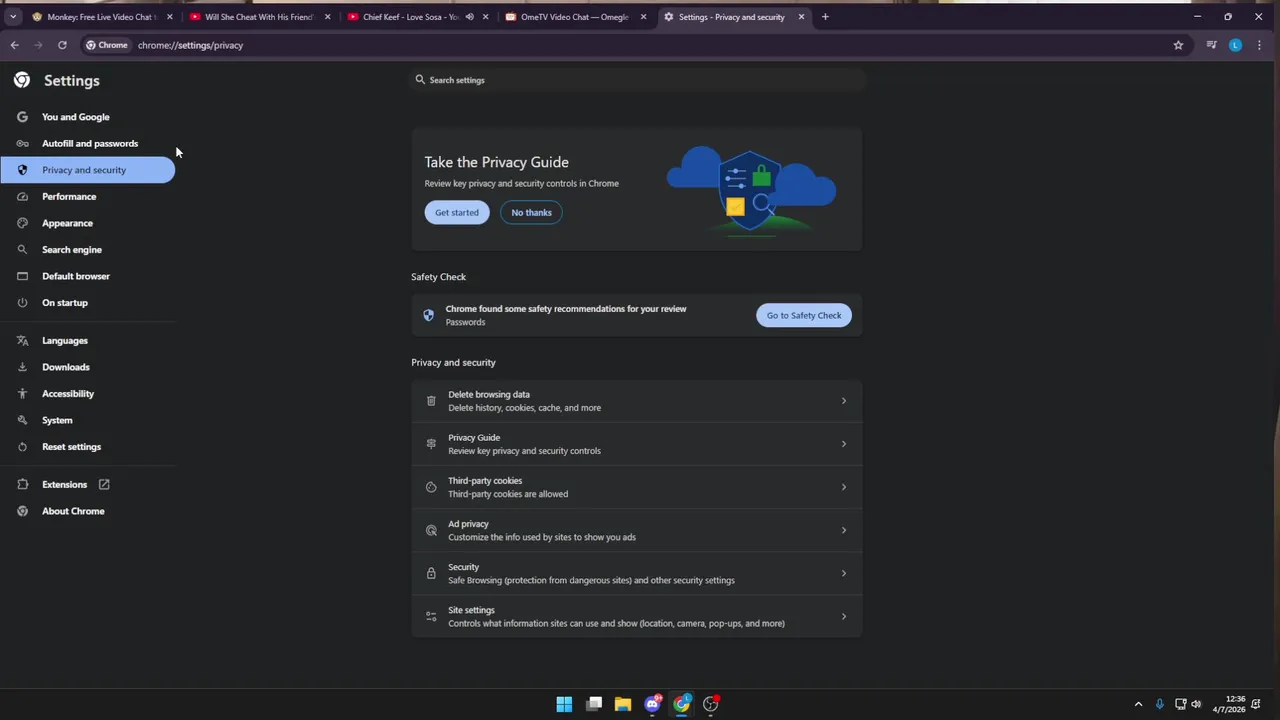The image size is (1280, 720).
Task: Bookmark this page with the star icon
Action: click(1178, 45)
